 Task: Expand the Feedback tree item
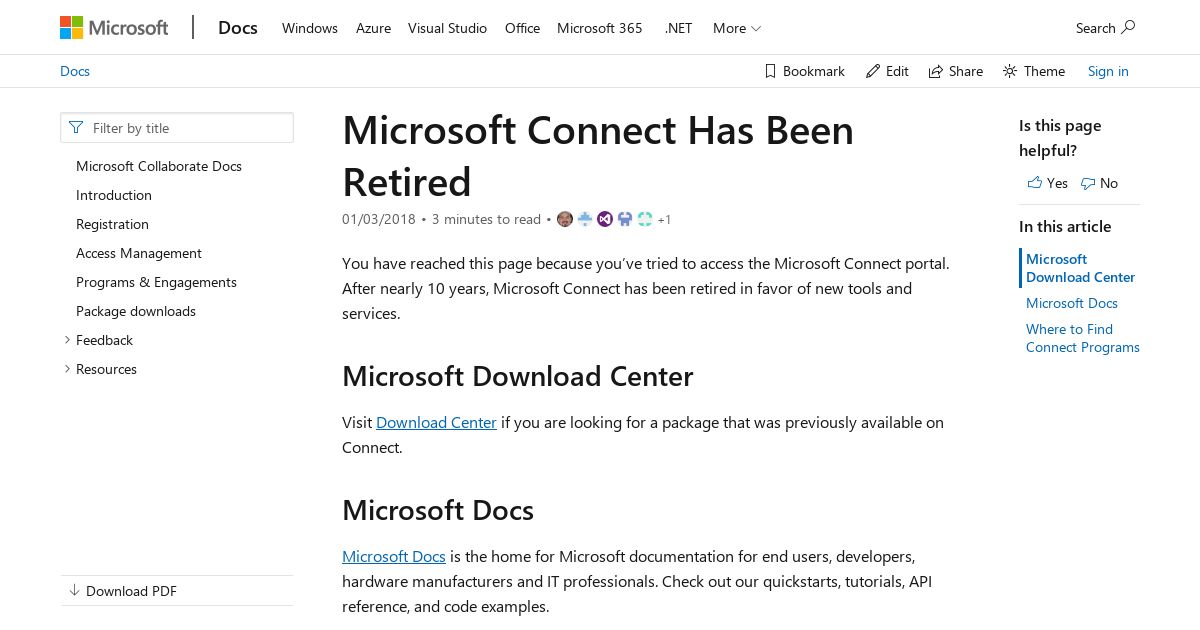tap(67, 340)
